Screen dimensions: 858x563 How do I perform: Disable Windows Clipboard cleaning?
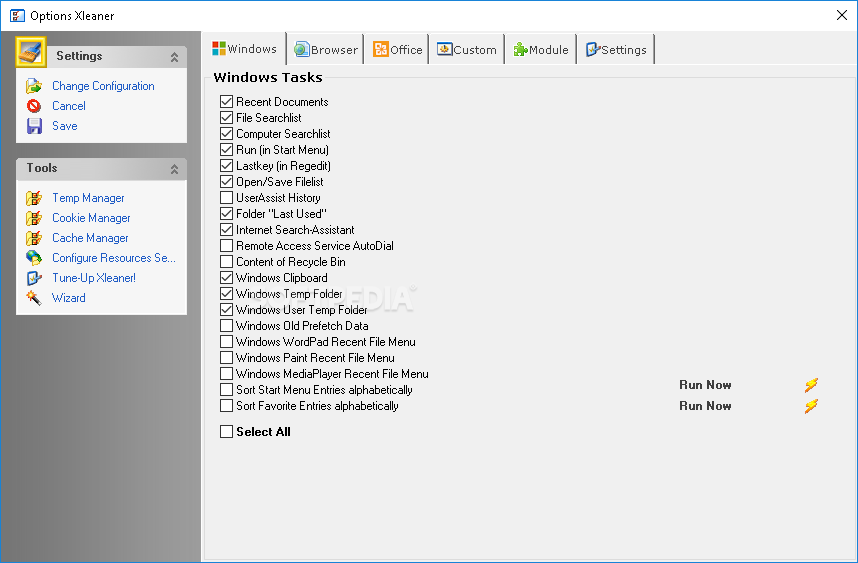(x=227, y=278)
